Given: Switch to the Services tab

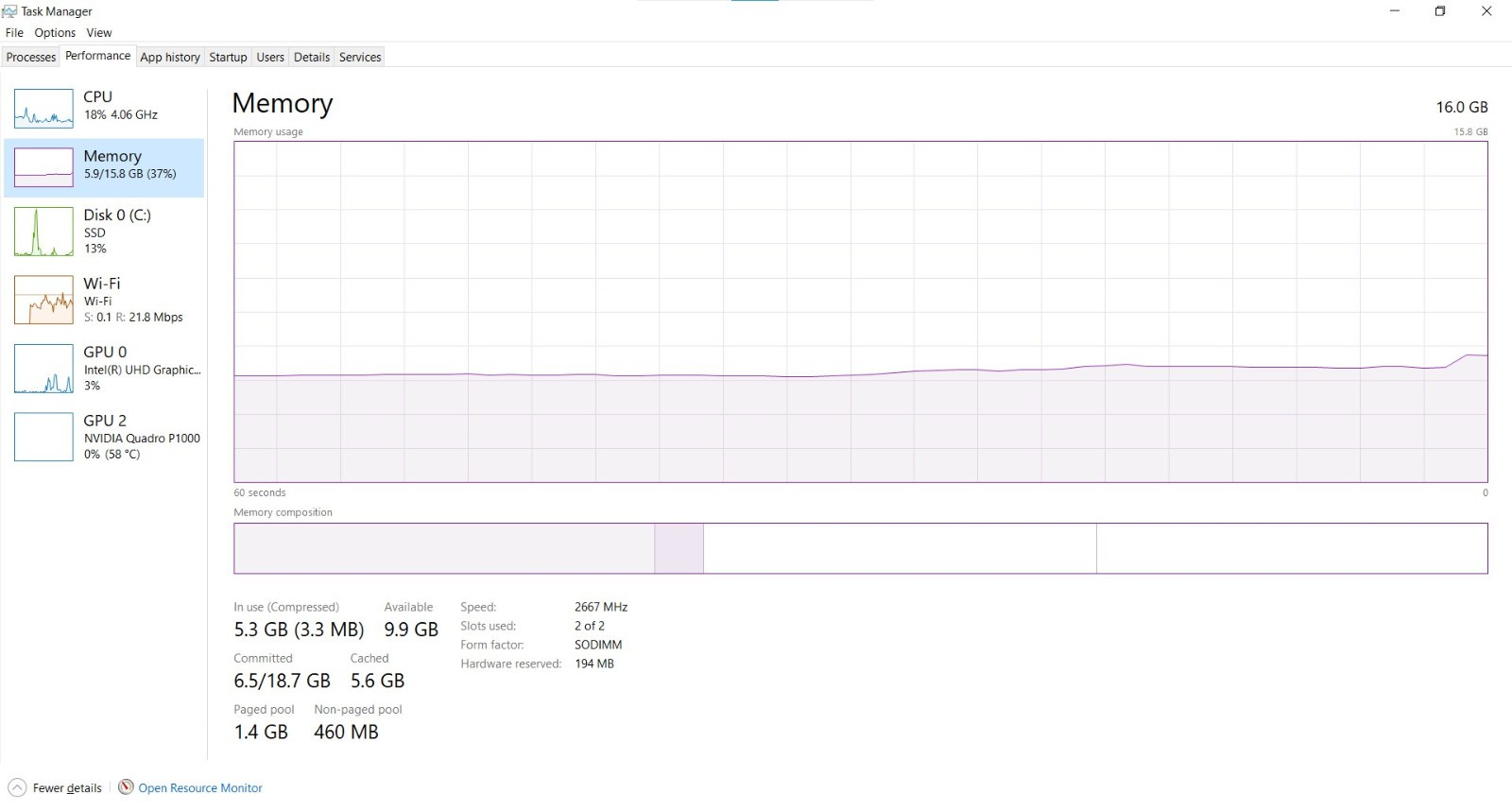Looking at the screenshot, I should [x=360, y=57].
